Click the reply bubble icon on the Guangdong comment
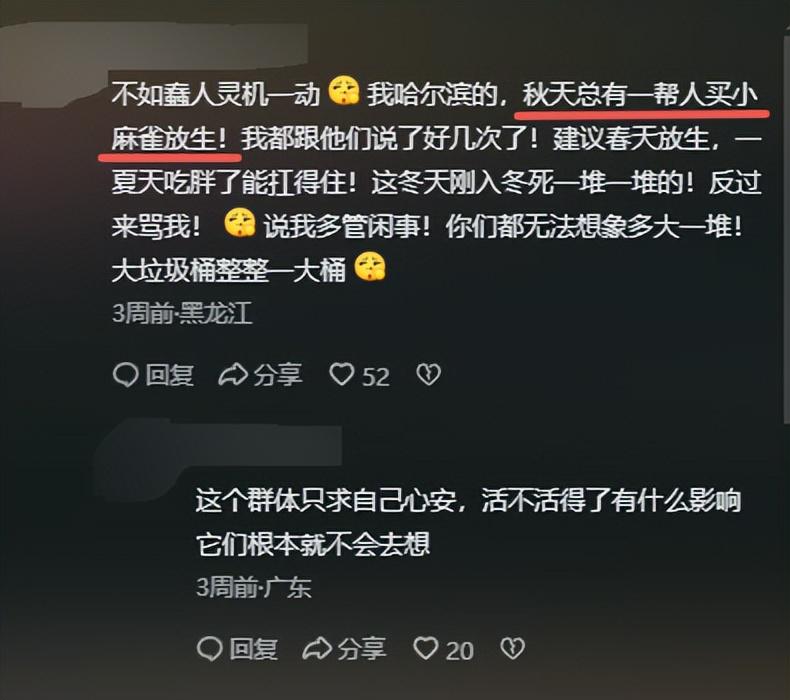The width and height of the screenshot is (790, 700). [x=210, y=649]
